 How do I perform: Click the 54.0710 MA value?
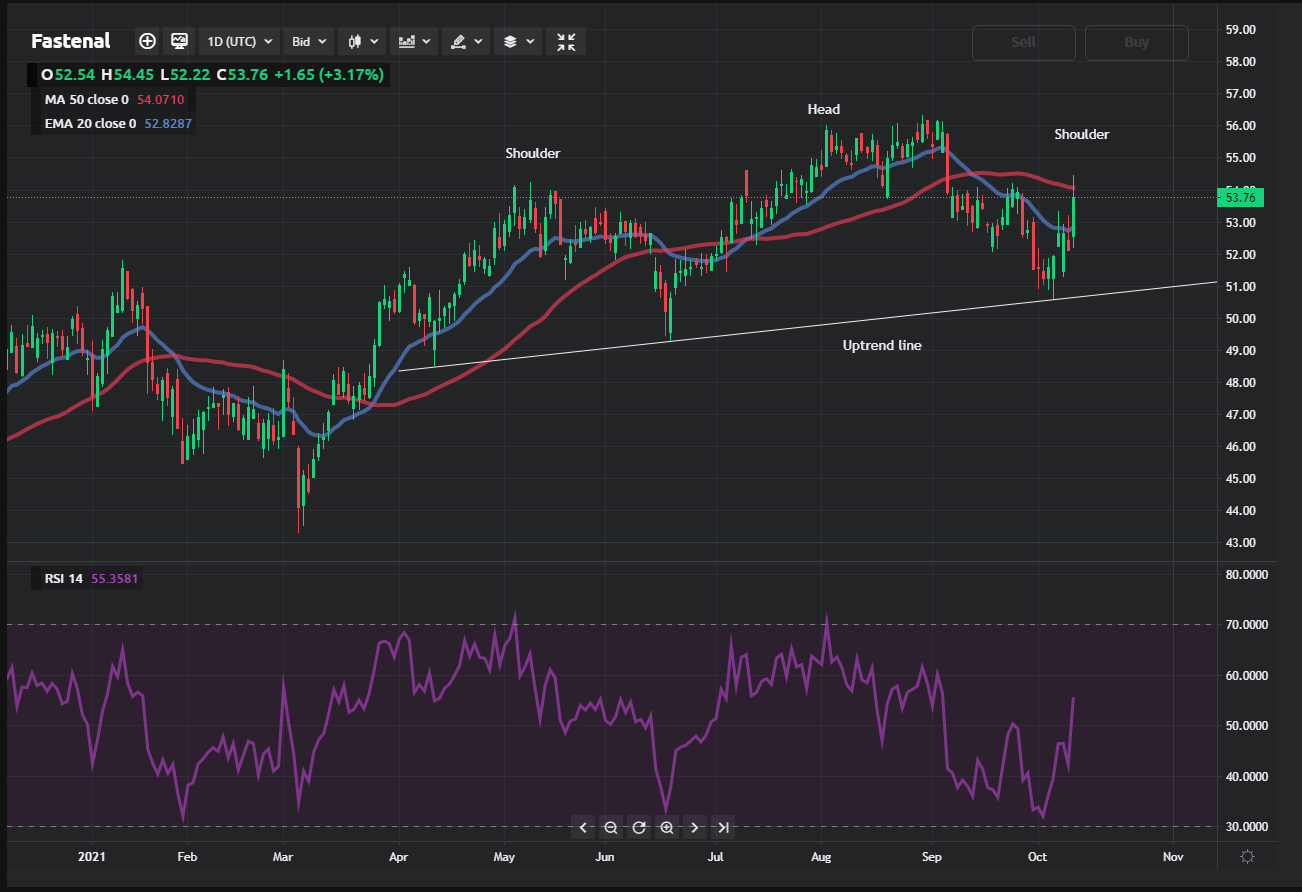point(161,100)
